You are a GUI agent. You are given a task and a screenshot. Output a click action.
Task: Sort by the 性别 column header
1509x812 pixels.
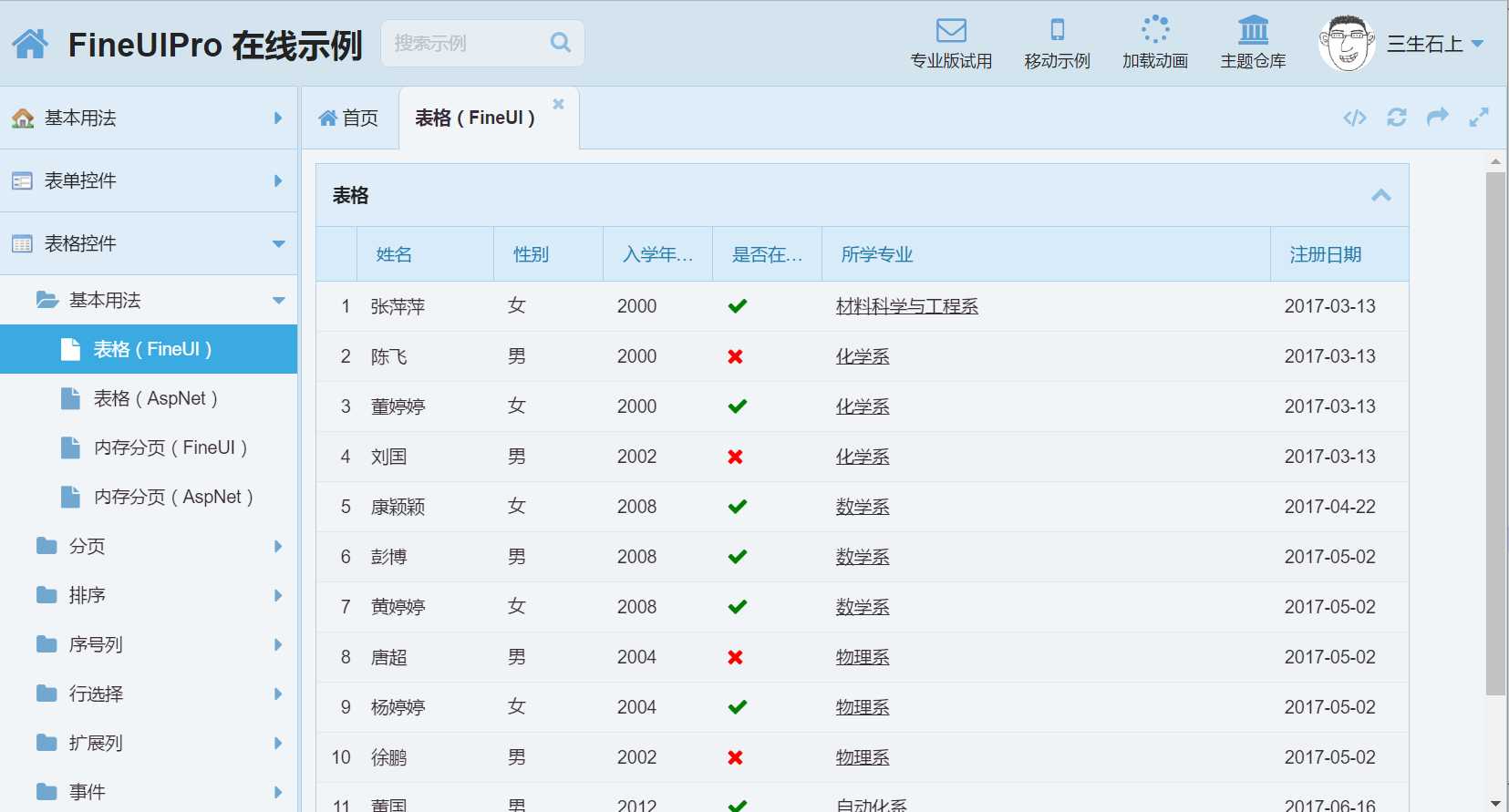(548, 254)
